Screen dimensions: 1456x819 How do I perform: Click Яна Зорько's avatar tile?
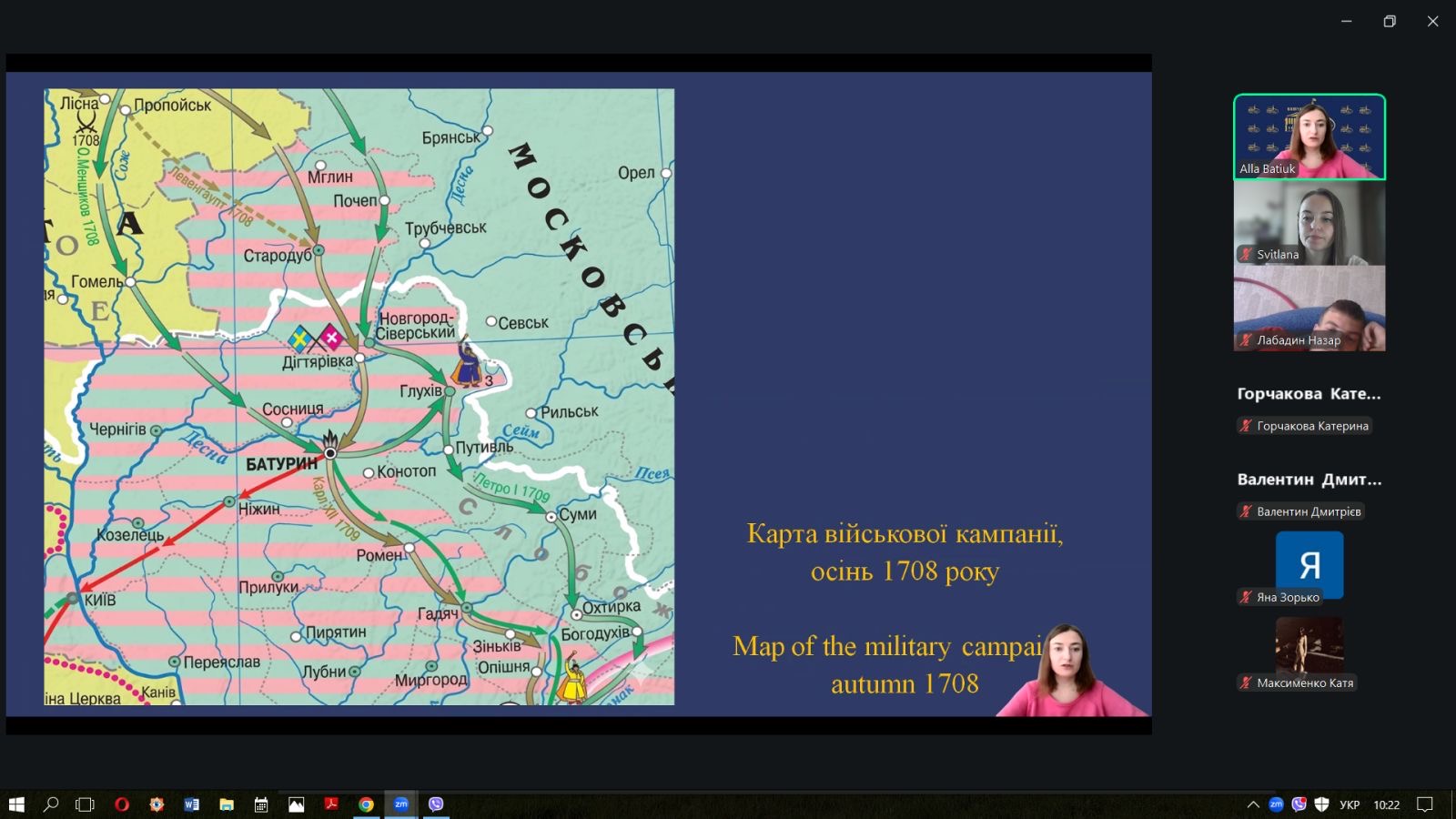coord(1309,565)
